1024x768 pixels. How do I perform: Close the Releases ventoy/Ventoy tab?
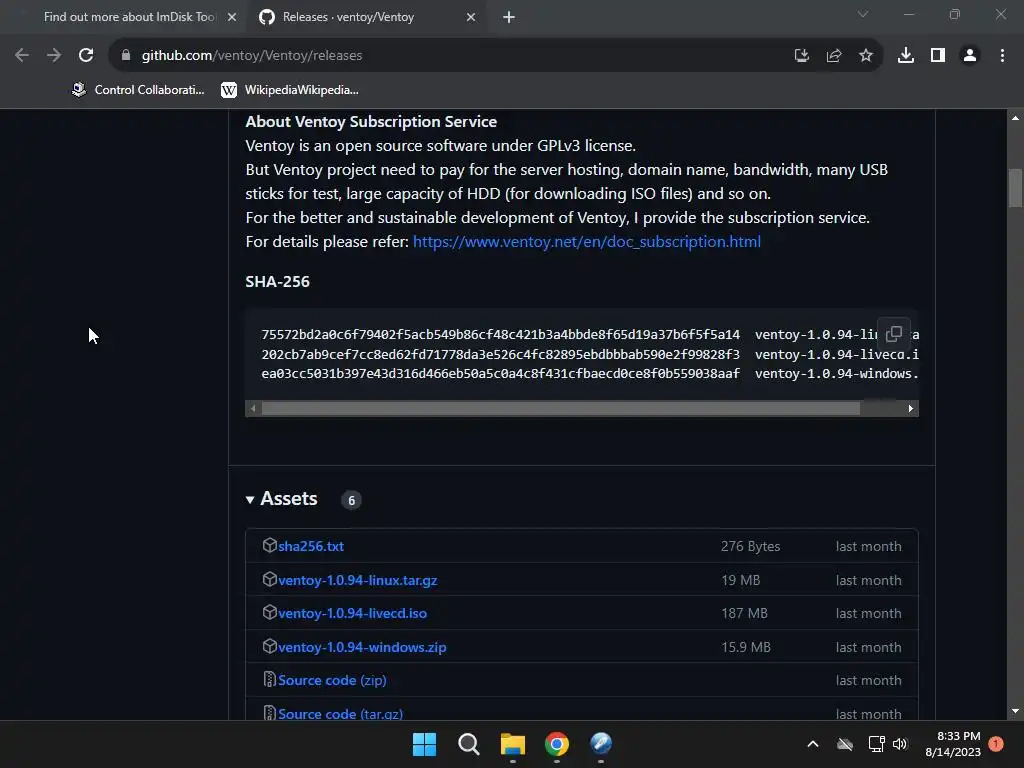coord(471,18)
